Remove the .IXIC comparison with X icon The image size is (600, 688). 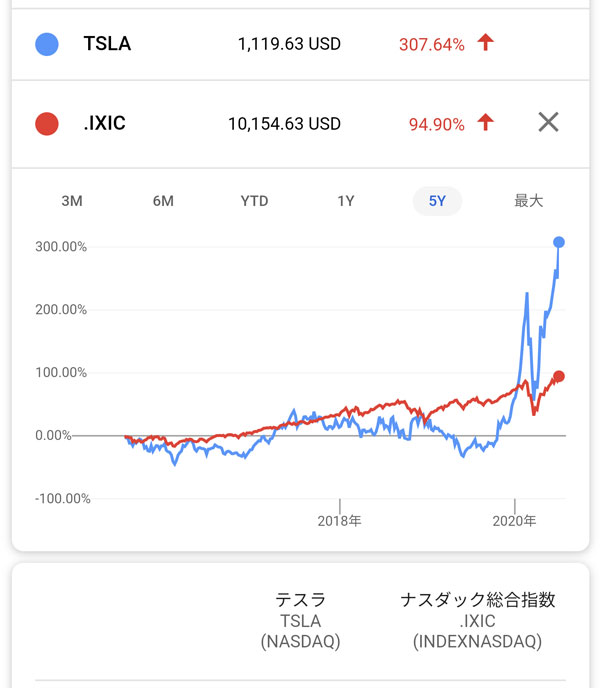(x=548, y=123)
